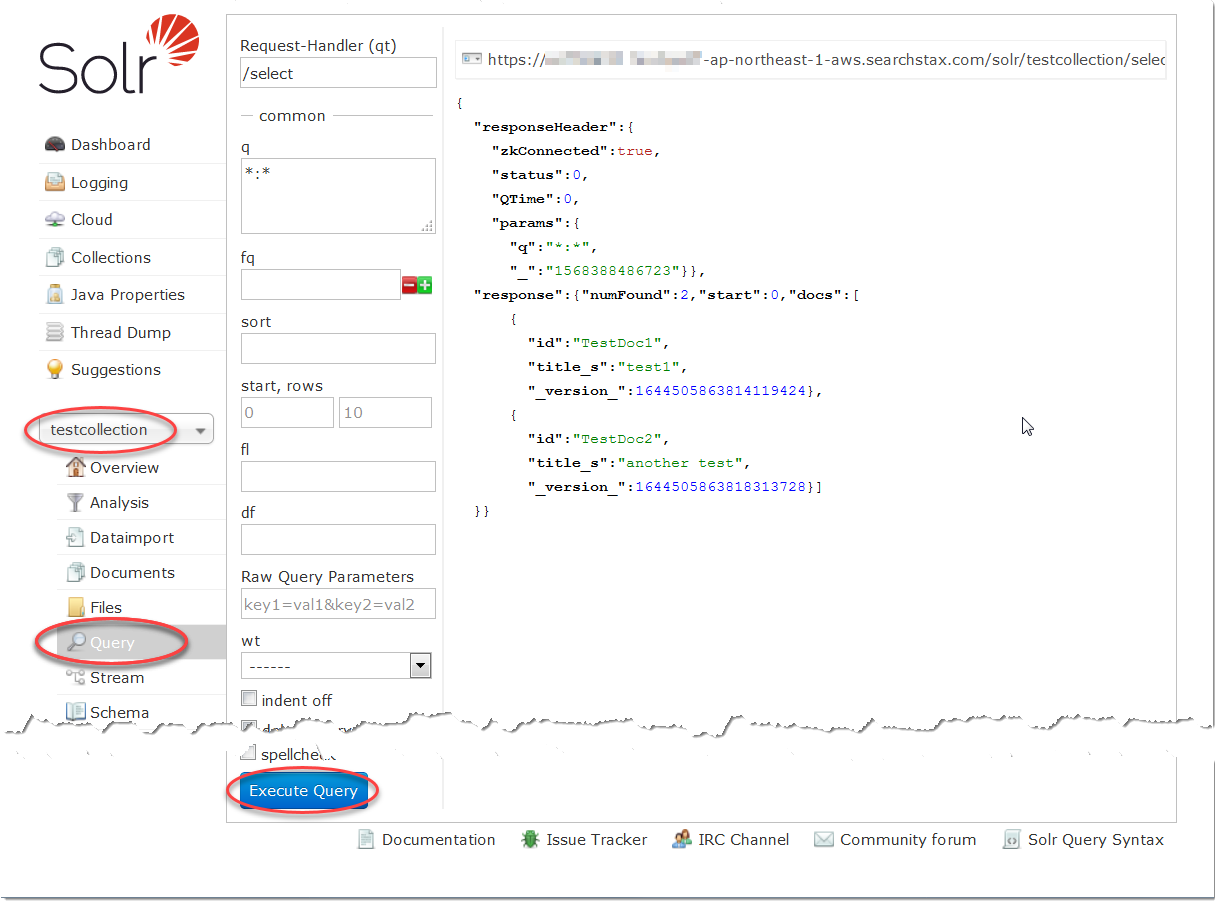Open the Solr Query Syntax link
This screenshot has height=902, width=1215.
pos(1096,839)
